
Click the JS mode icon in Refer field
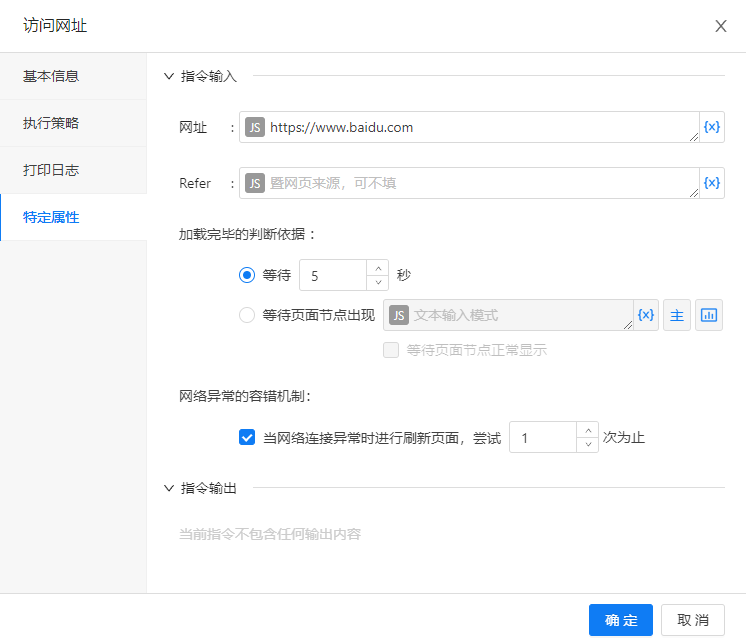pyautogui.click(x=255, y=183)
